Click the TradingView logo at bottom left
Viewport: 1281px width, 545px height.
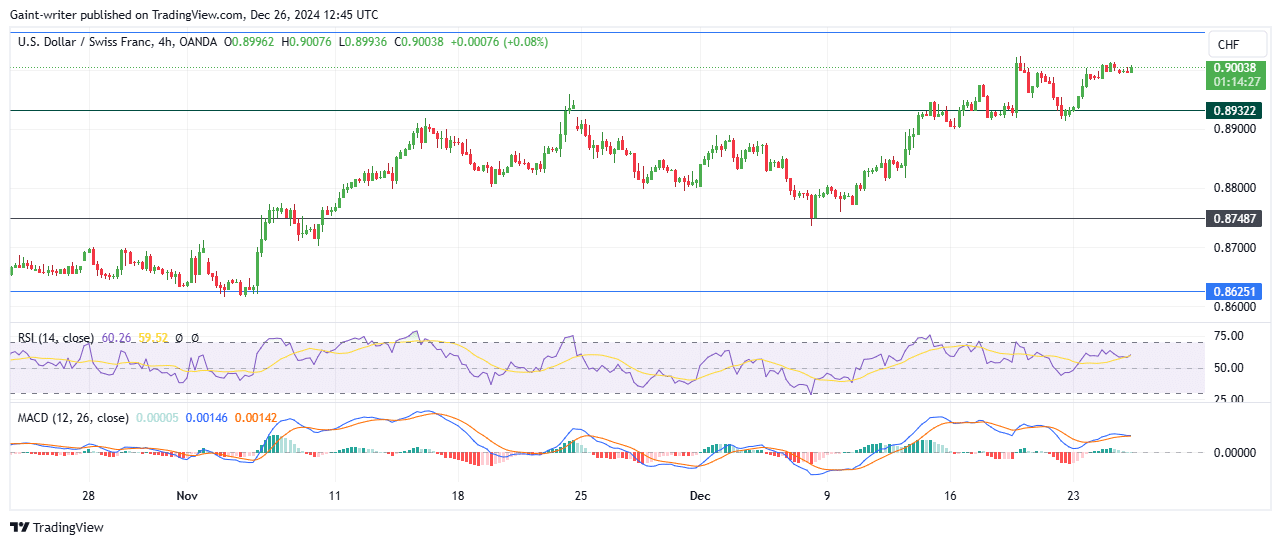pos(57,527)
